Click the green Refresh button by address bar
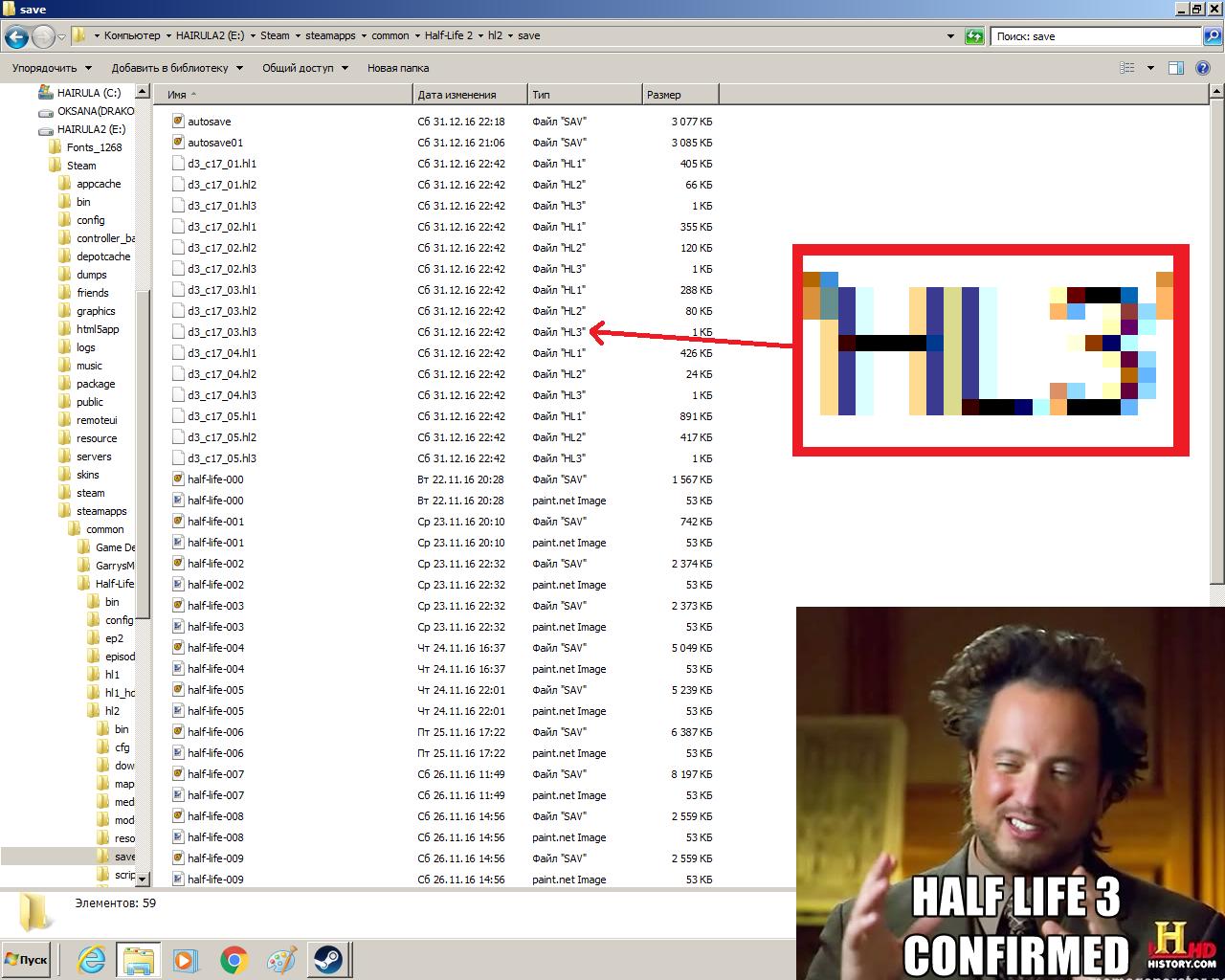This screenshot has width=1225, height=980. click(974, 36)
